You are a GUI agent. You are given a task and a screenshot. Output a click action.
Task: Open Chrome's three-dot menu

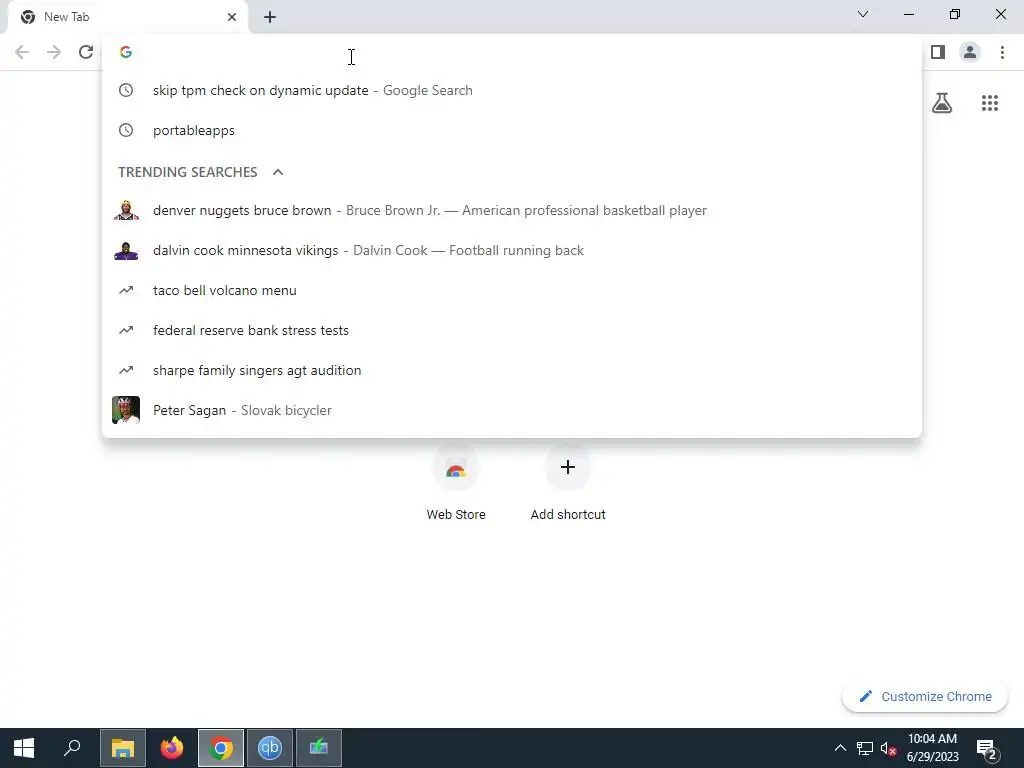click(x=1002, y=52)
